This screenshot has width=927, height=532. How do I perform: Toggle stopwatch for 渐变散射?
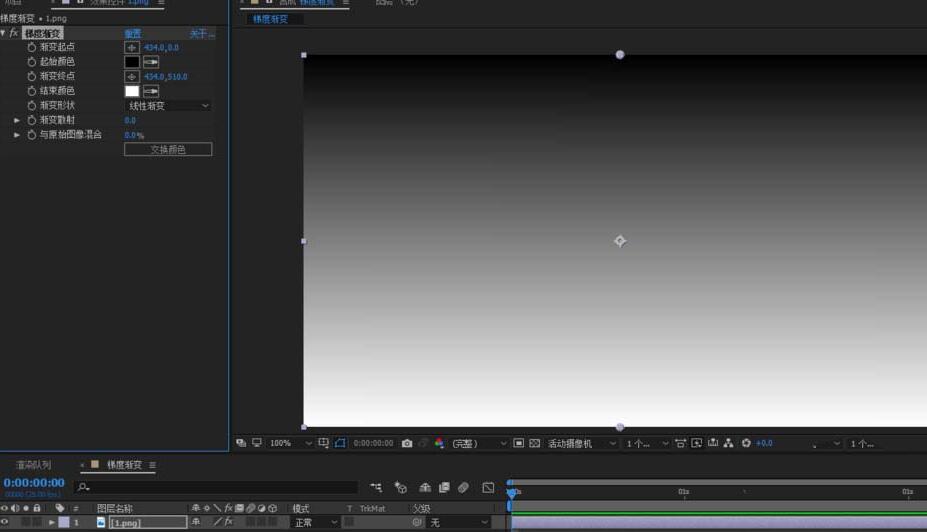(32, 120)
